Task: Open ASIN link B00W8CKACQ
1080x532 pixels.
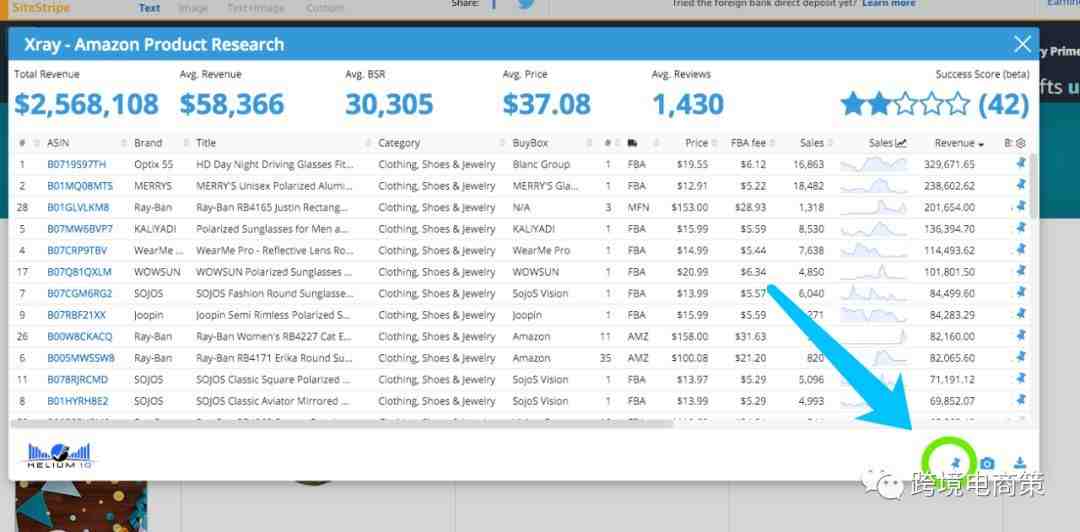Action: click(79, 336)
